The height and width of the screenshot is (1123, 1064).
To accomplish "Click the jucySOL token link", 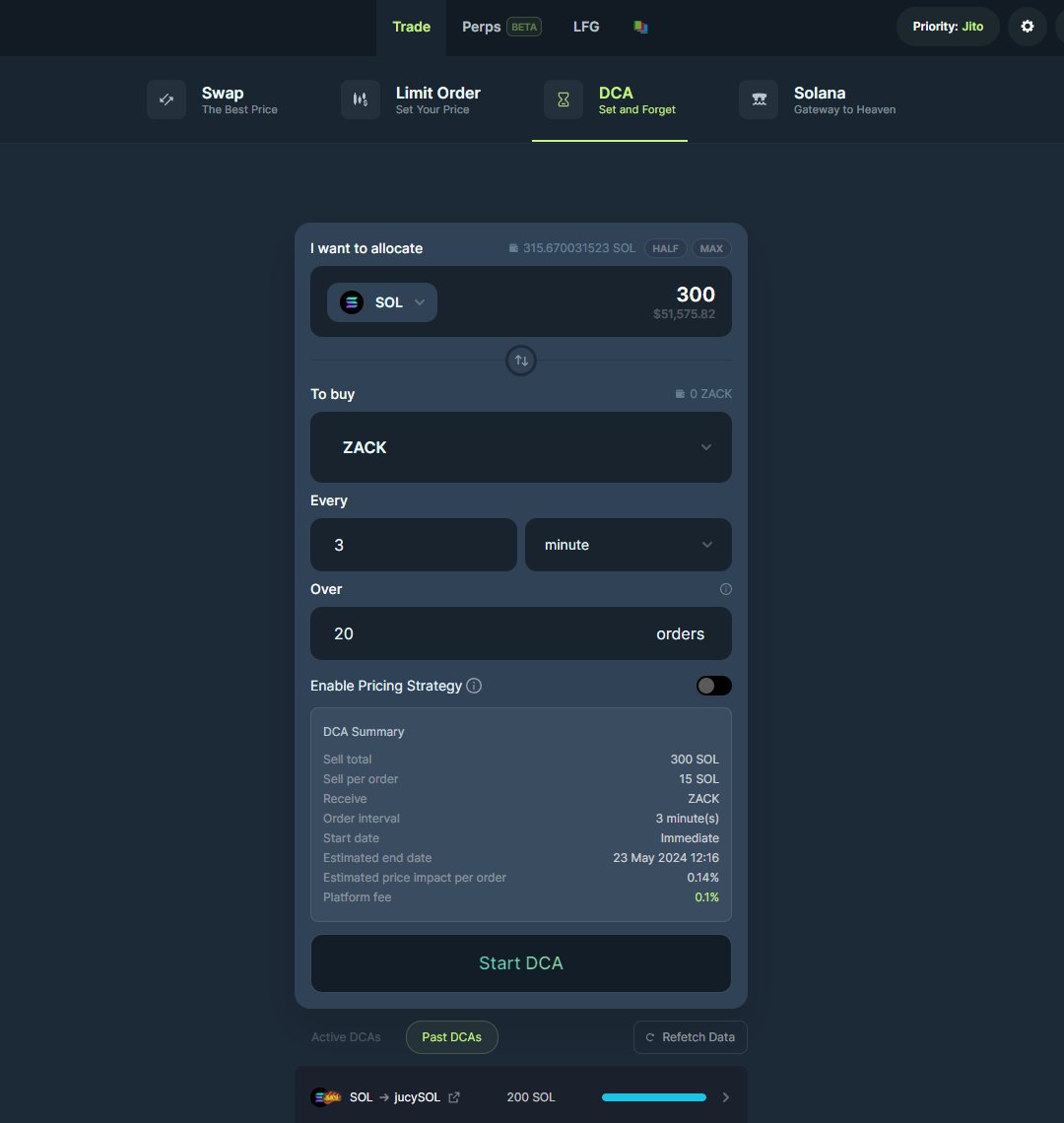I will coord(417,1097).
